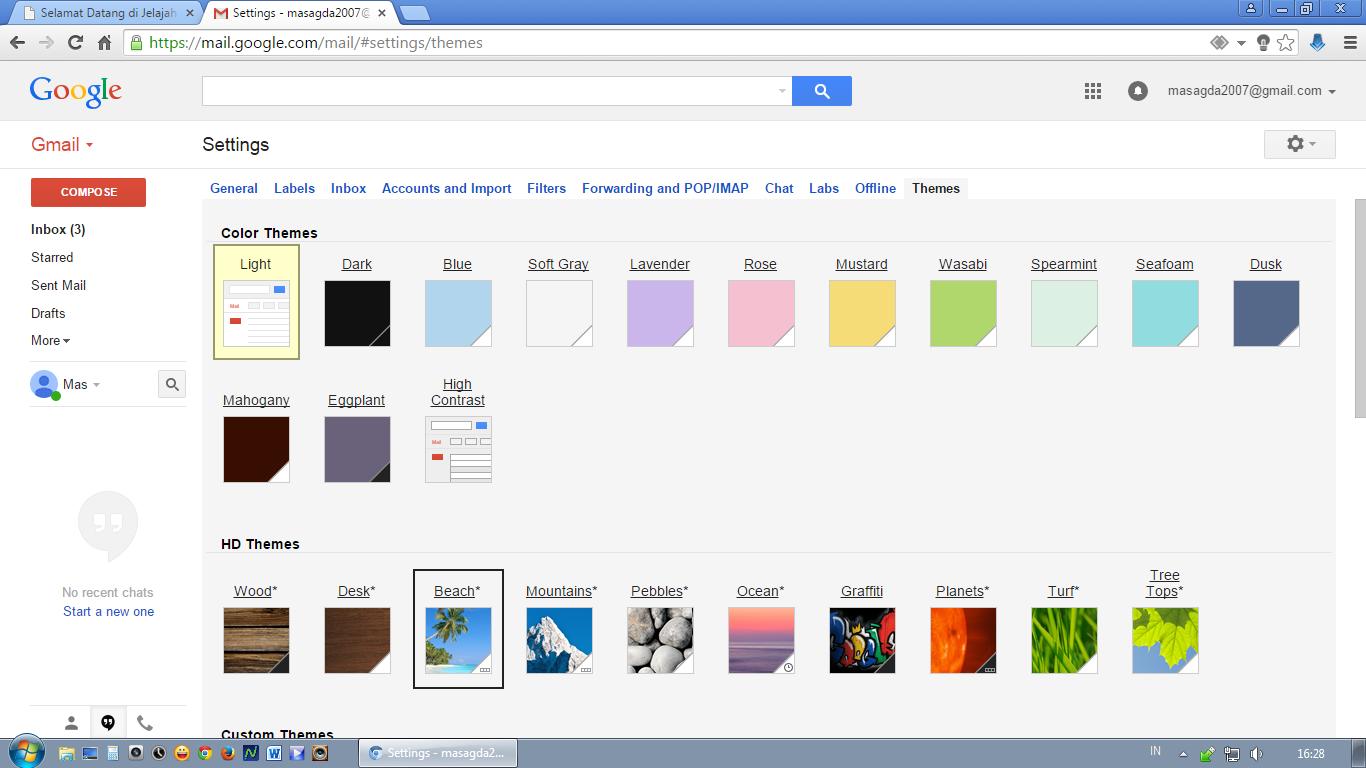Show search options dropdown arrow
The image size is (1366, 768).
click(782, 91)
